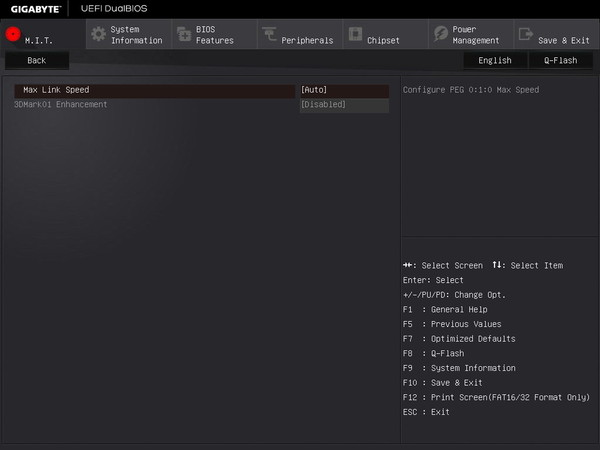The height and width of the screenshot is (450, 600).
Task: Launch the Q-Flash utility button
Action: pos(561,60)
